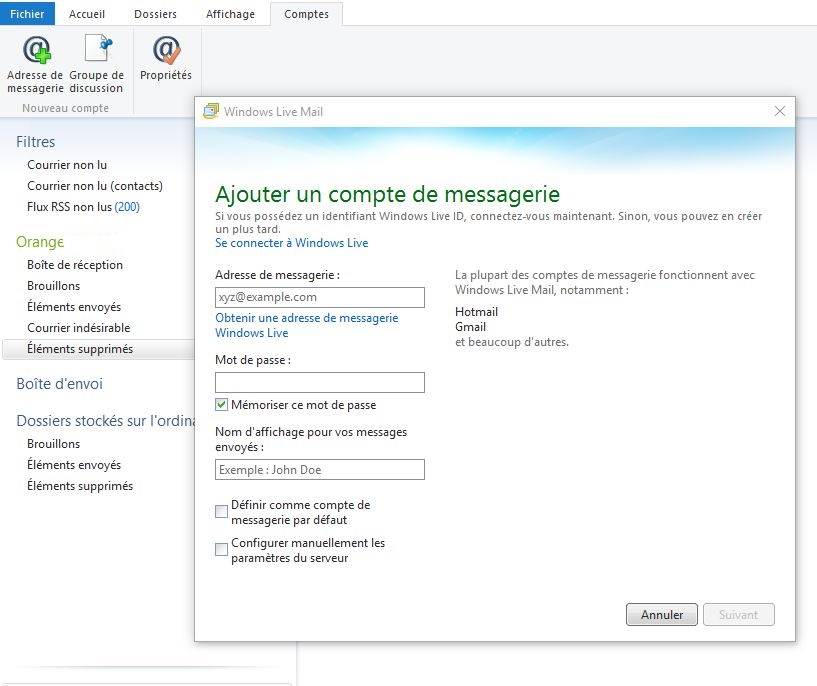Image resolution: width=817 pixels, height=686 pixels.
Task: Open Courrier non lu (contacts) filter
Action: click(x=95, y=186)
